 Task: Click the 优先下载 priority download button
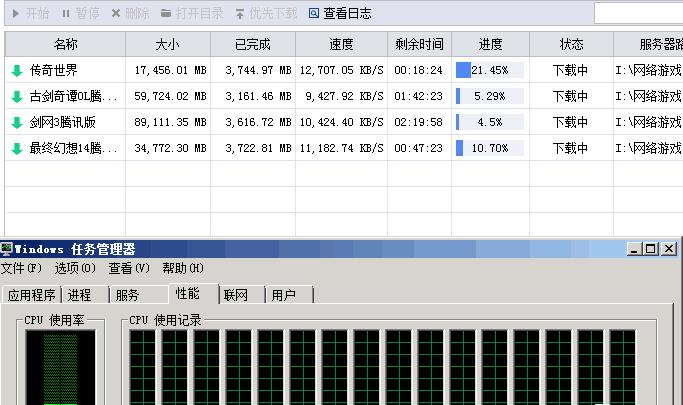[266, 14]
